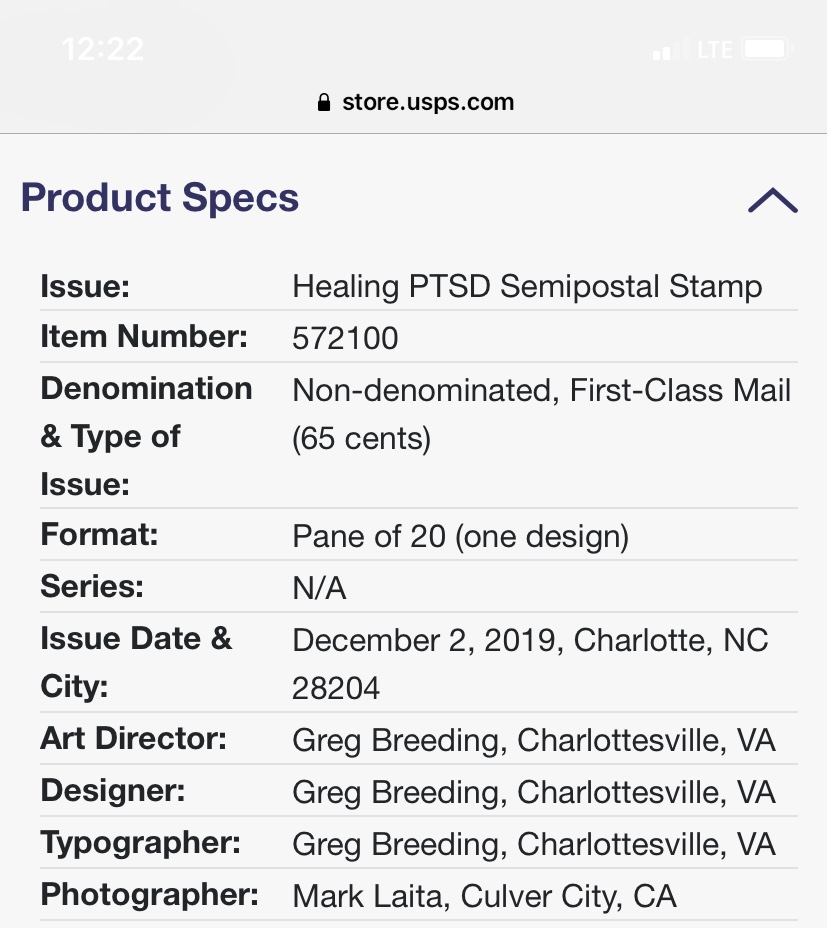827x928 pixels.
Task: Tap the Issue Date & City label
Action: [x=136, y=662]
